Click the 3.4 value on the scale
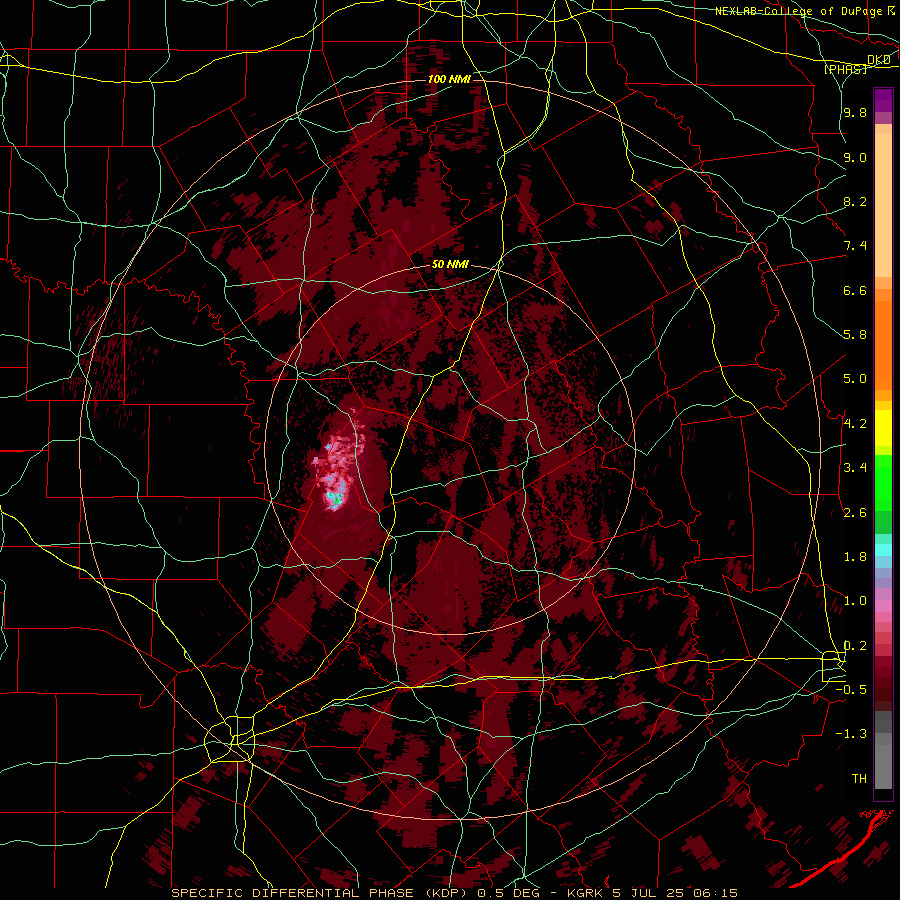 click(855, 468)
